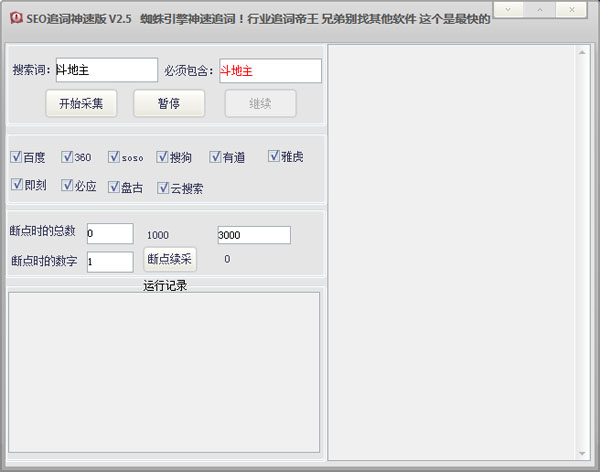Viewport: 600px width, 472px height.
Task: Click the 断点时的总数 input field
Action: (110, 233)
